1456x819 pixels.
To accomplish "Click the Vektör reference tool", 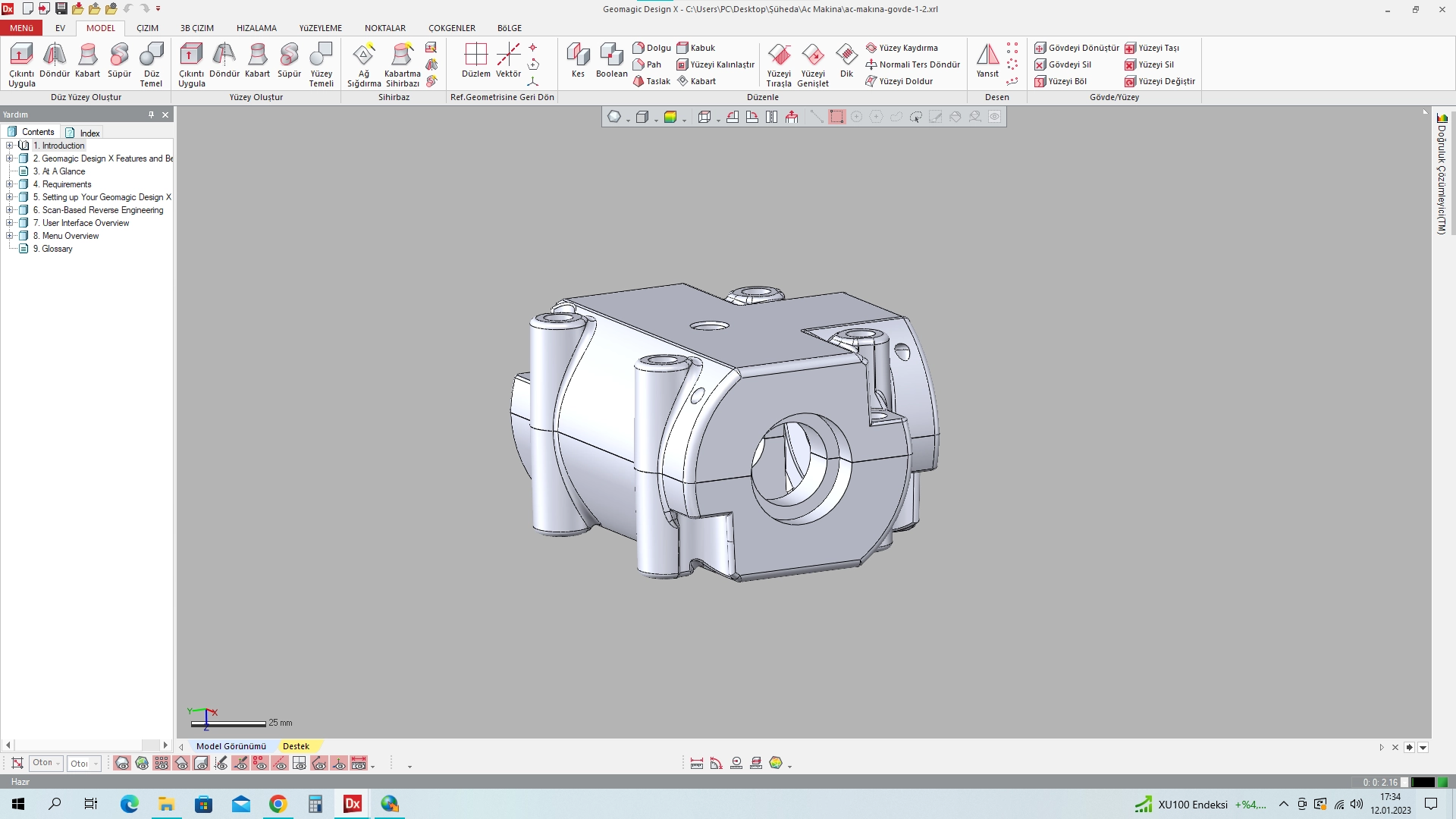I will (508, 61).
